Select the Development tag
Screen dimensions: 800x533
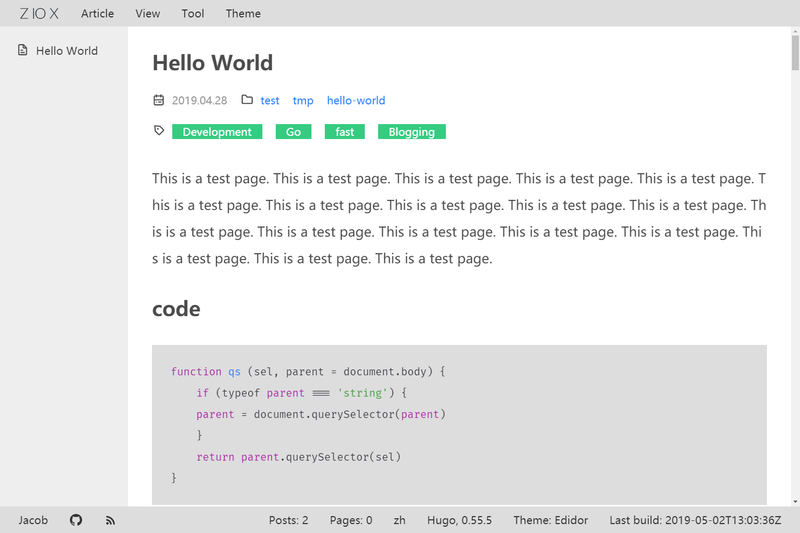point(217,132)
